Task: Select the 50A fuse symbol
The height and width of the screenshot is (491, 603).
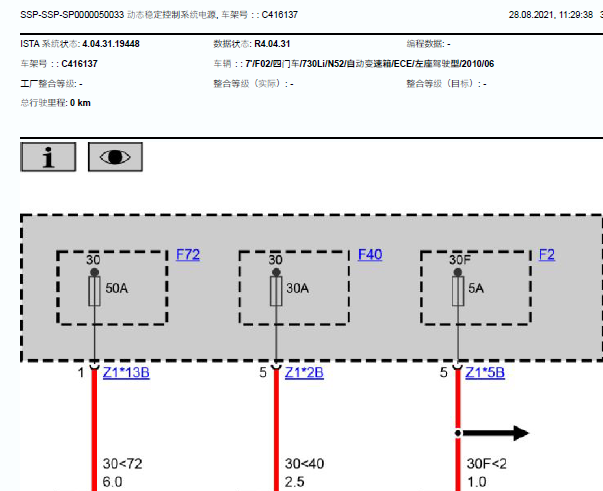Action: point(94,291)
